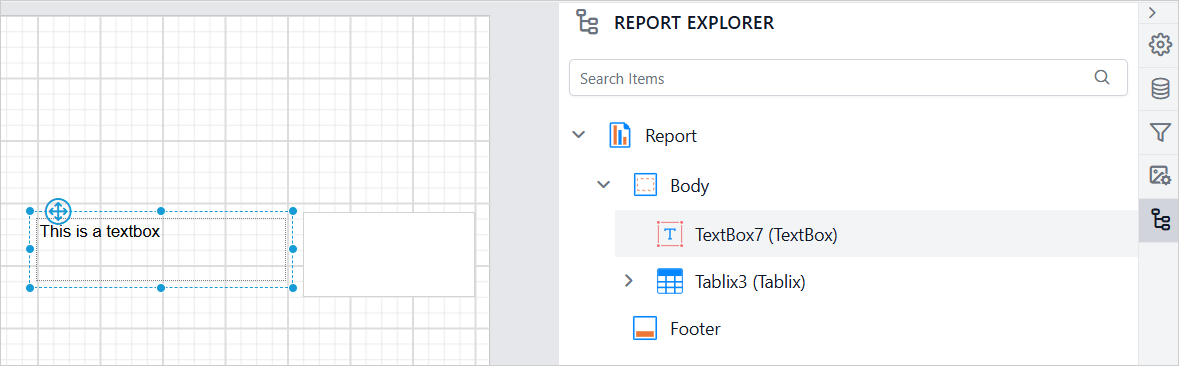The width and height of the screenshot is (1179, 366).
Task: Collapse the Report tree node
Action: (578, 135)
